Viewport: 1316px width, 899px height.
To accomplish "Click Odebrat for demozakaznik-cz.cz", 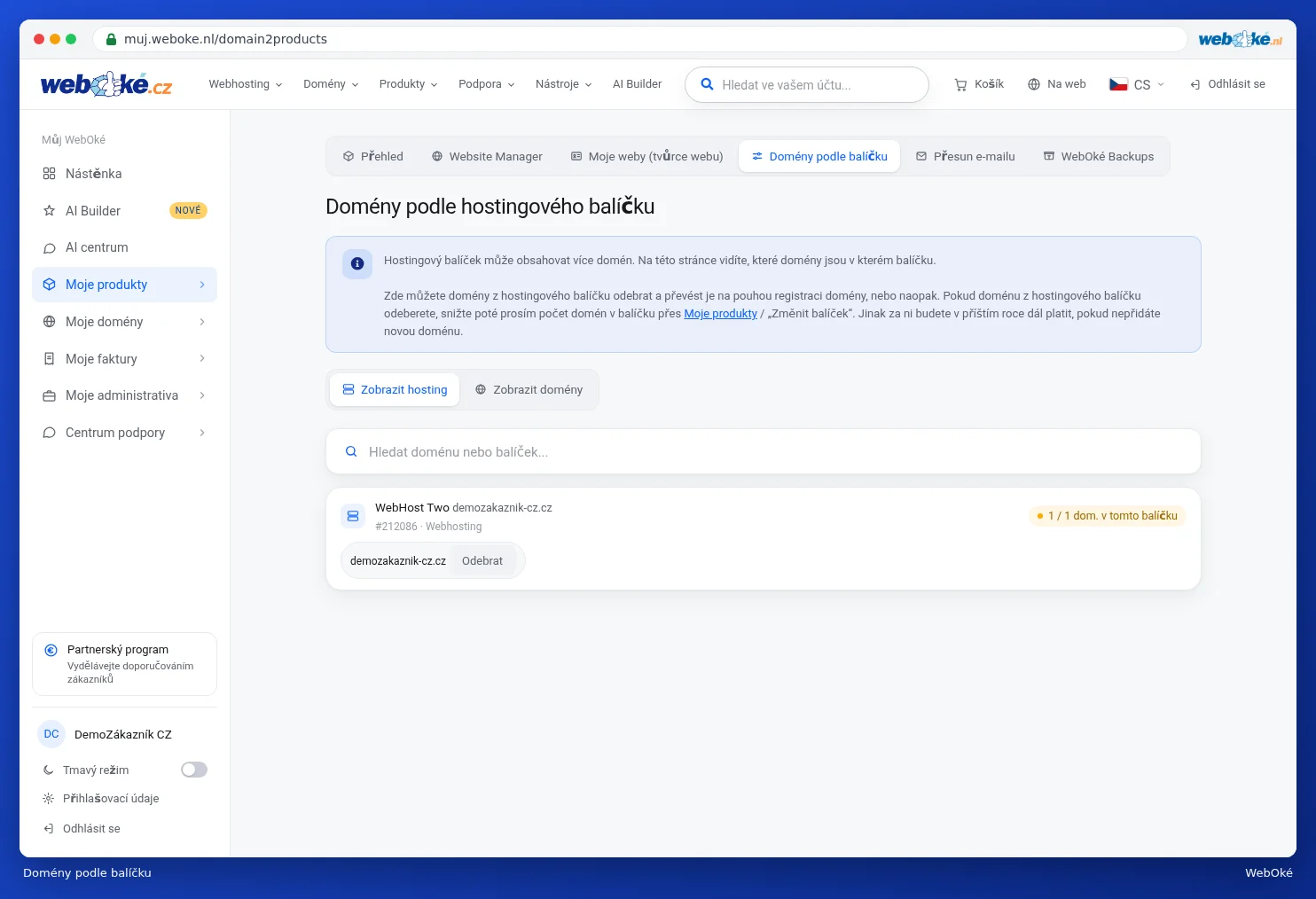I will tap(482, 561).
